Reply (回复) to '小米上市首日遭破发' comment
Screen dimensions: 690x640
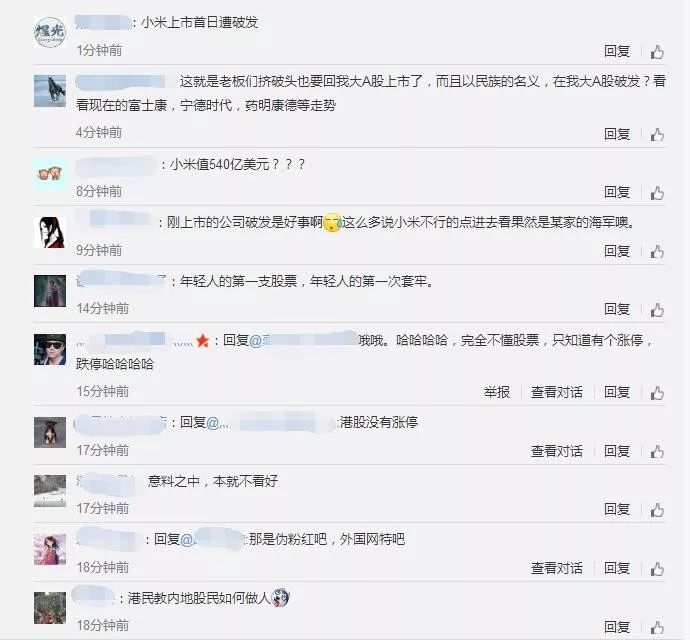point(617,51)
